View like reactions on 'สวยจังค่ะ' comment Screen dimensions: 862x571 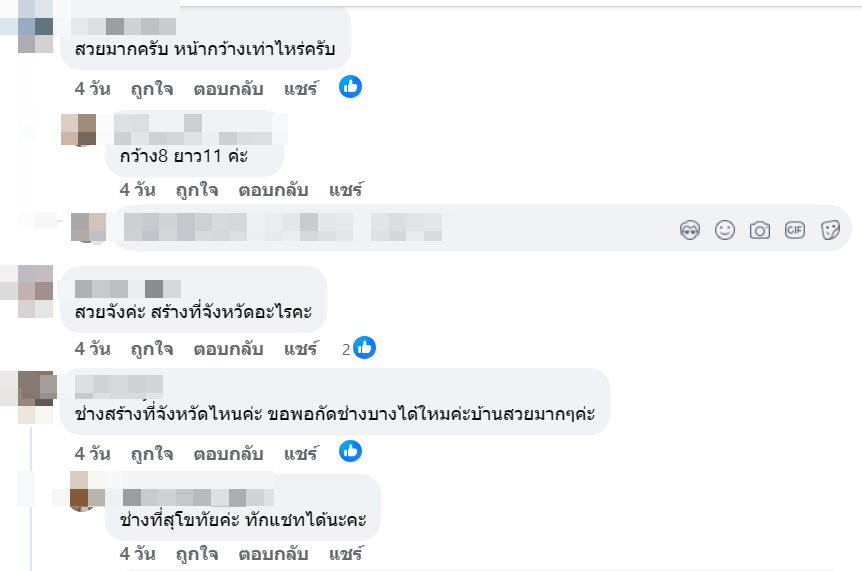pos(359,349)
